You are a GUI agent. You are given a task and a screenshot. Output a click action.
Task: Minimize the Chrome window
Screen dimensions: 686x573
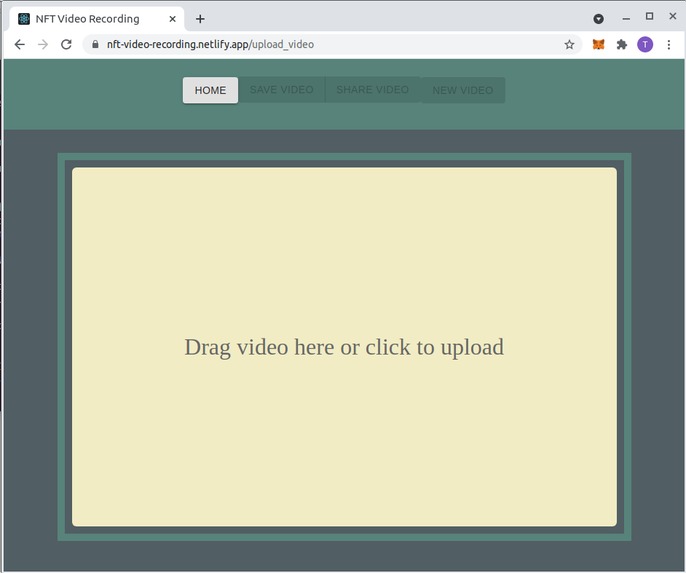(x=626, y=18)
